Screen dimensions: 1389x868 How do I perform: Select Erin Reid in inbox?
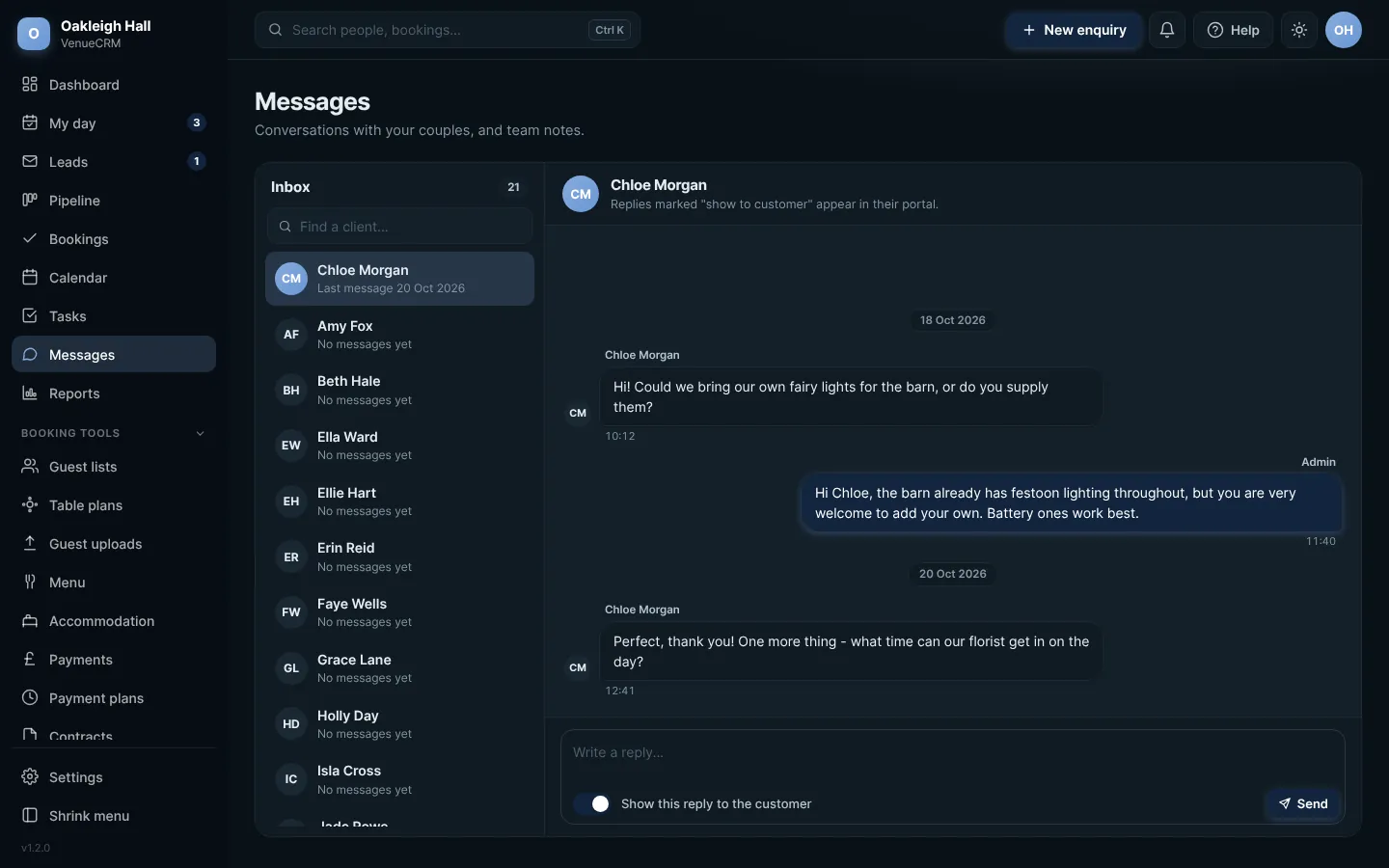399,557
